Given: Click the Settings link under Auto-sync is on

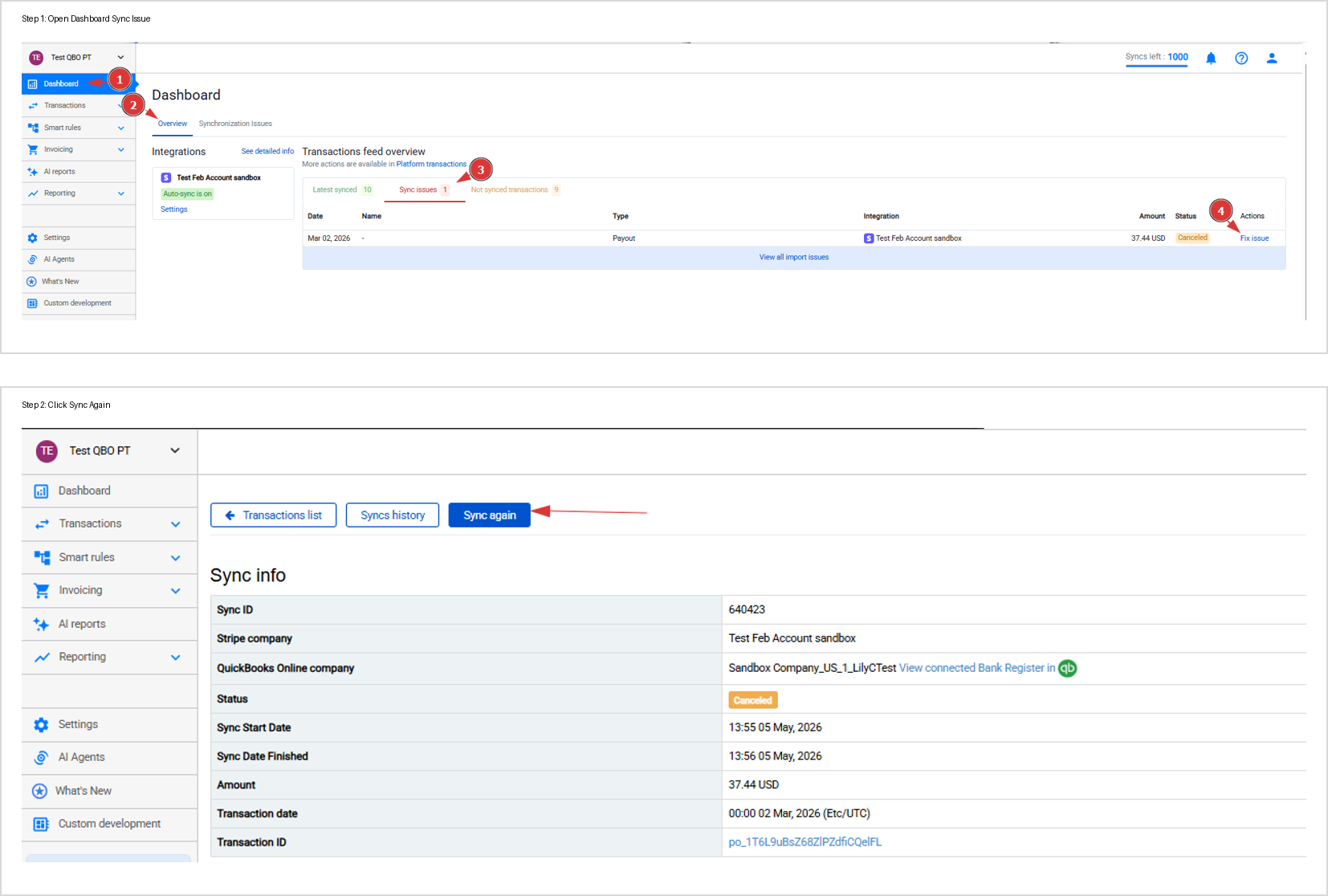Looking at the screenshot, I should [174, 210].
